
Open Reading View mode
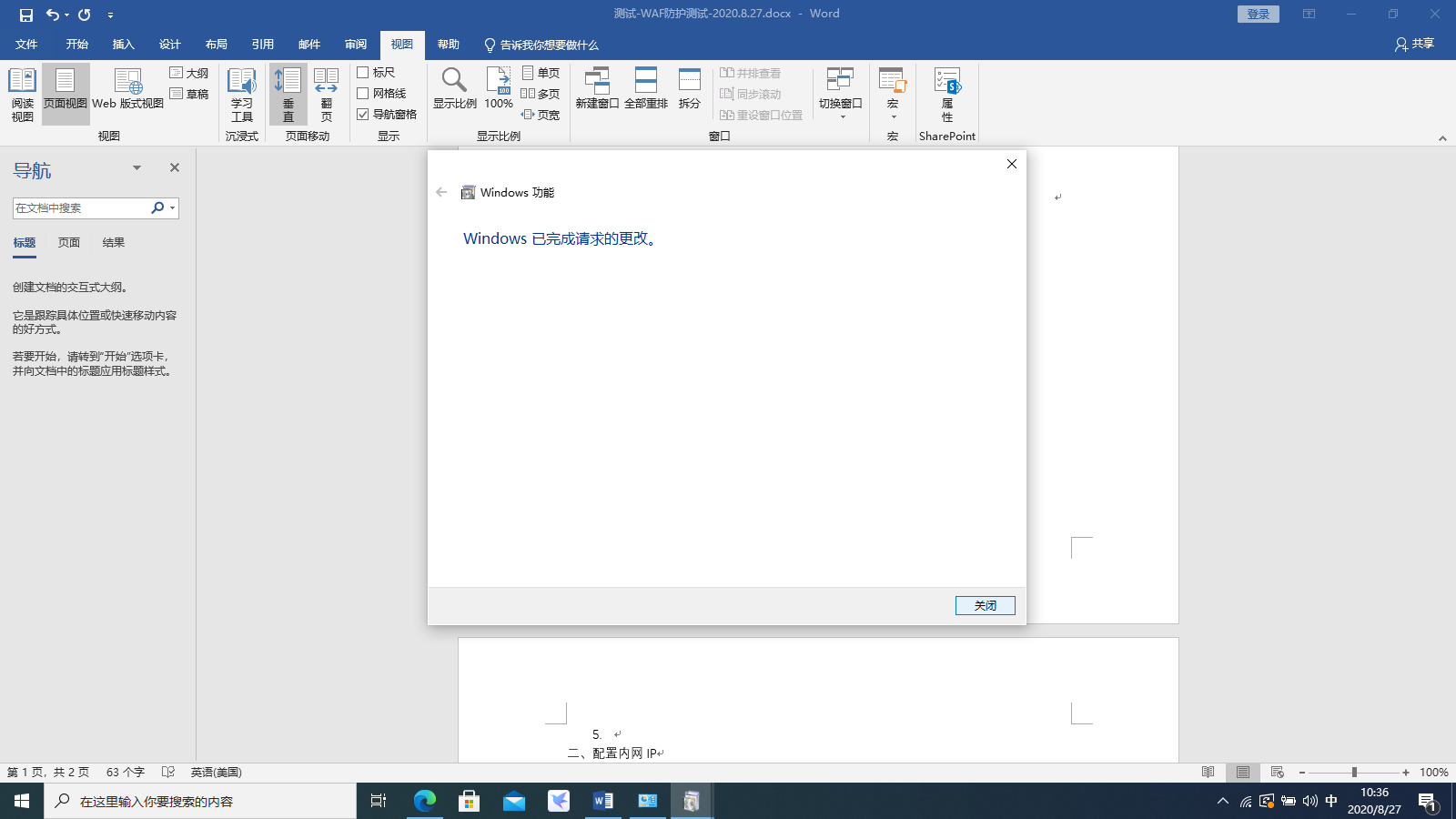click(23, 95)
